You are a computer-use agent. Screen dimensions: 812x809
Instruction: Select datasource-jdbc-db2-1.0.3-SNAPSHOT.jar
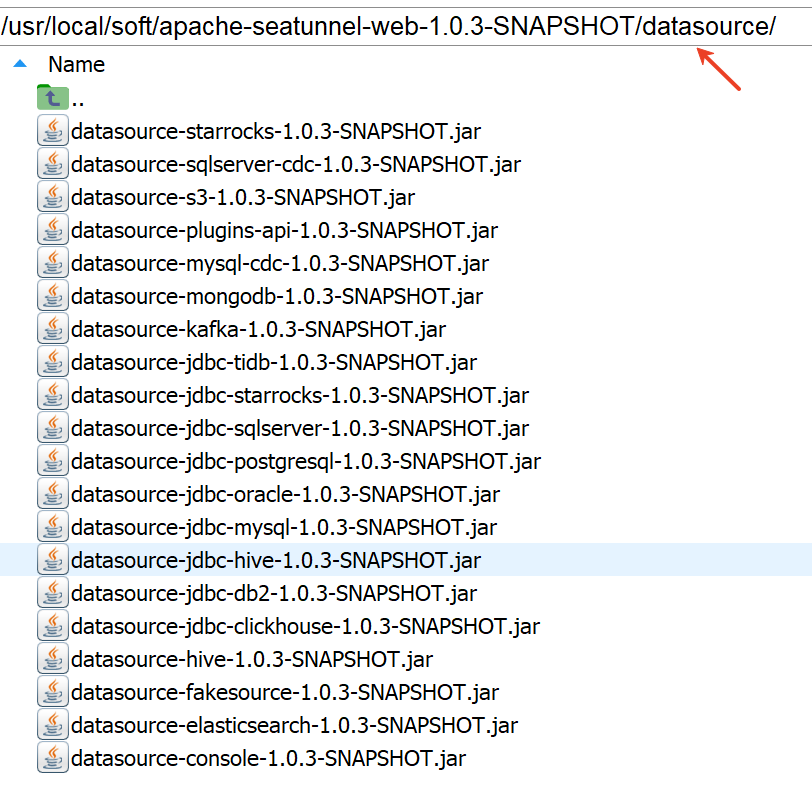pyautogui.click(x=274, y=594)
